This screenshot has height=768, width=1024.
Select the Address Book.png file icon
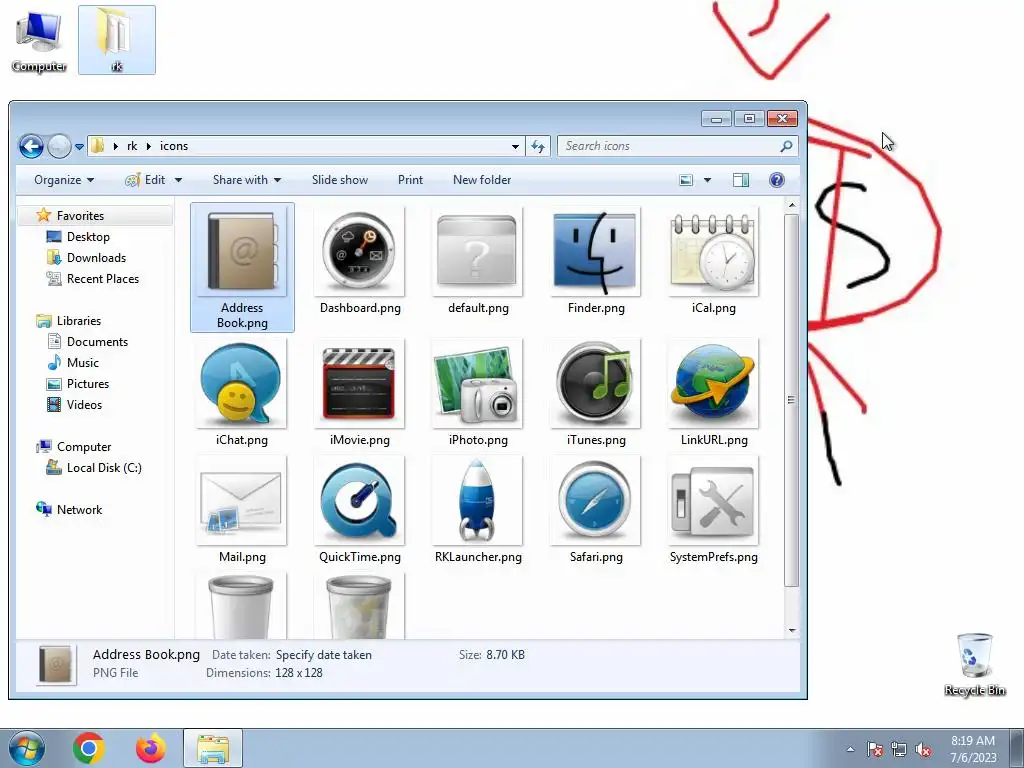point(242,251)
